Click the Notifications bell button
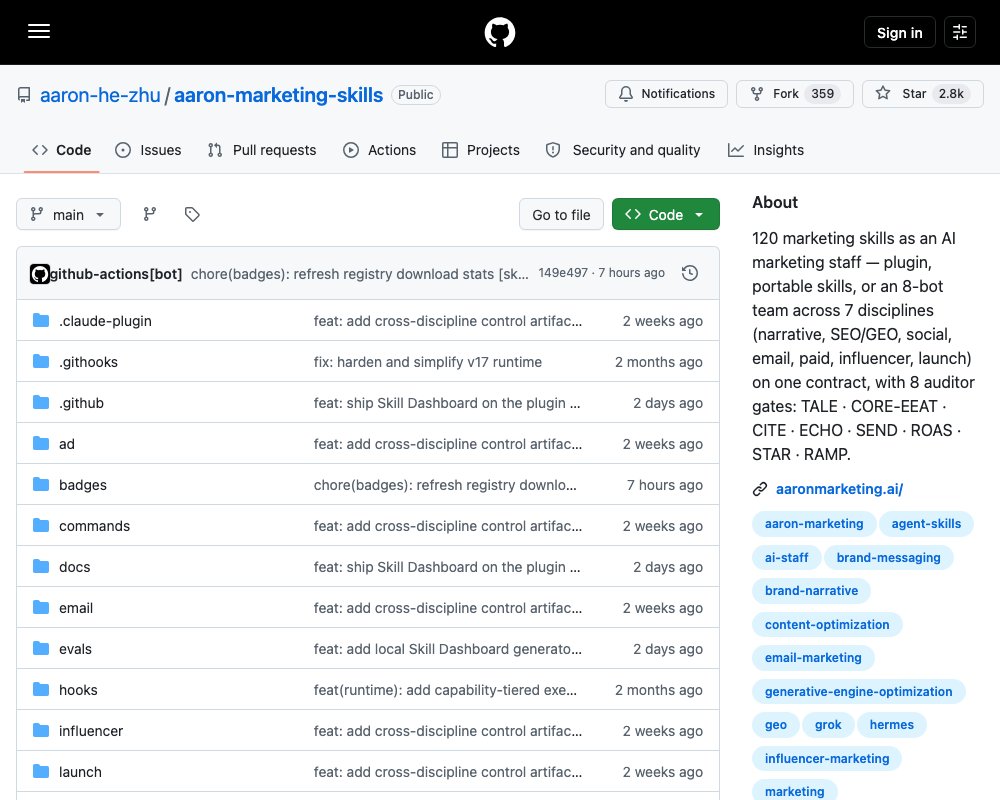Image resolution: width=1000 pixels, height=800 pixels. point(666,94)
